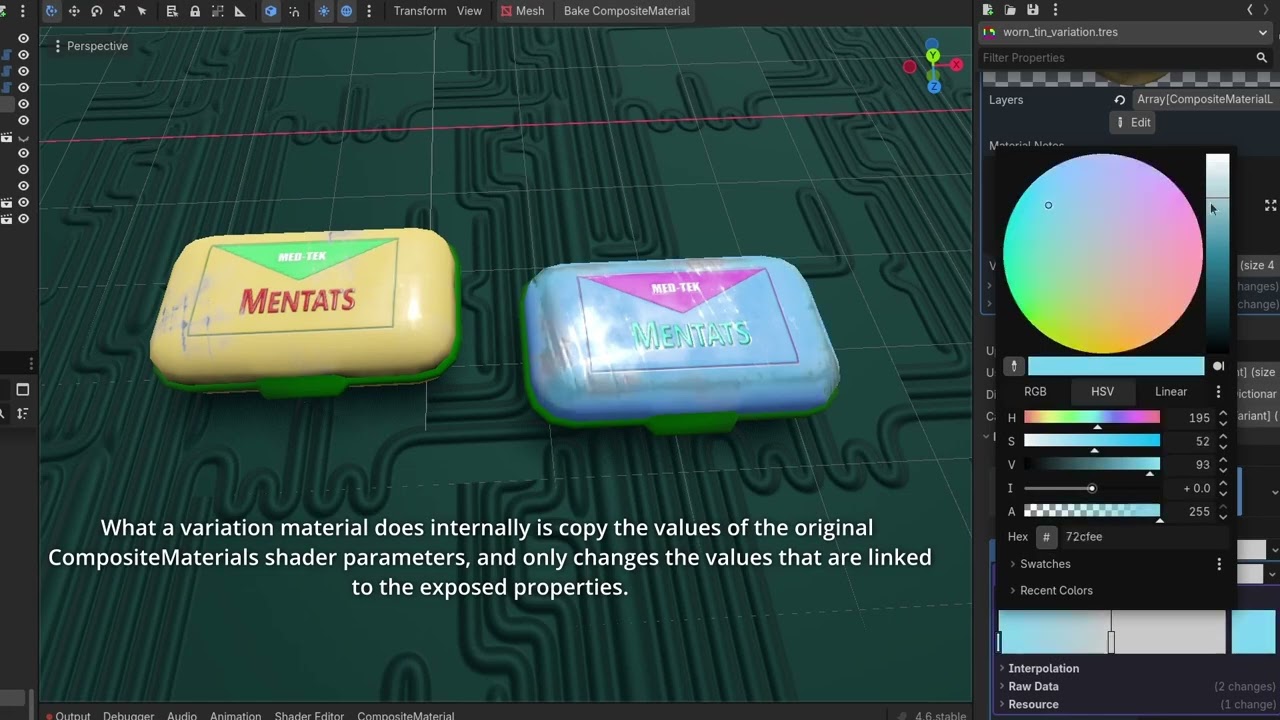This screenshot has height=720, width=1280.
Task: Adjust the H hue slider
Action: point(1092,418)
